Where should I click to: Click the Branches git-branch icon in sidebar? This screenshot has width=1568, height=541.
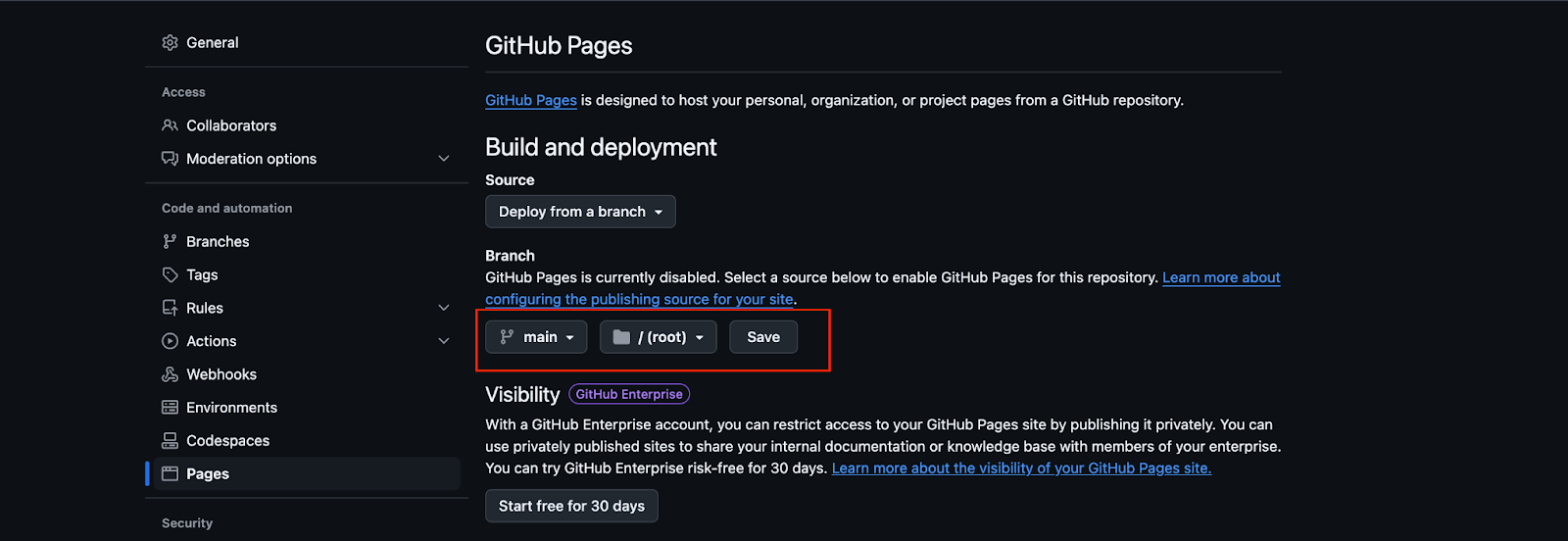point(170,241)
